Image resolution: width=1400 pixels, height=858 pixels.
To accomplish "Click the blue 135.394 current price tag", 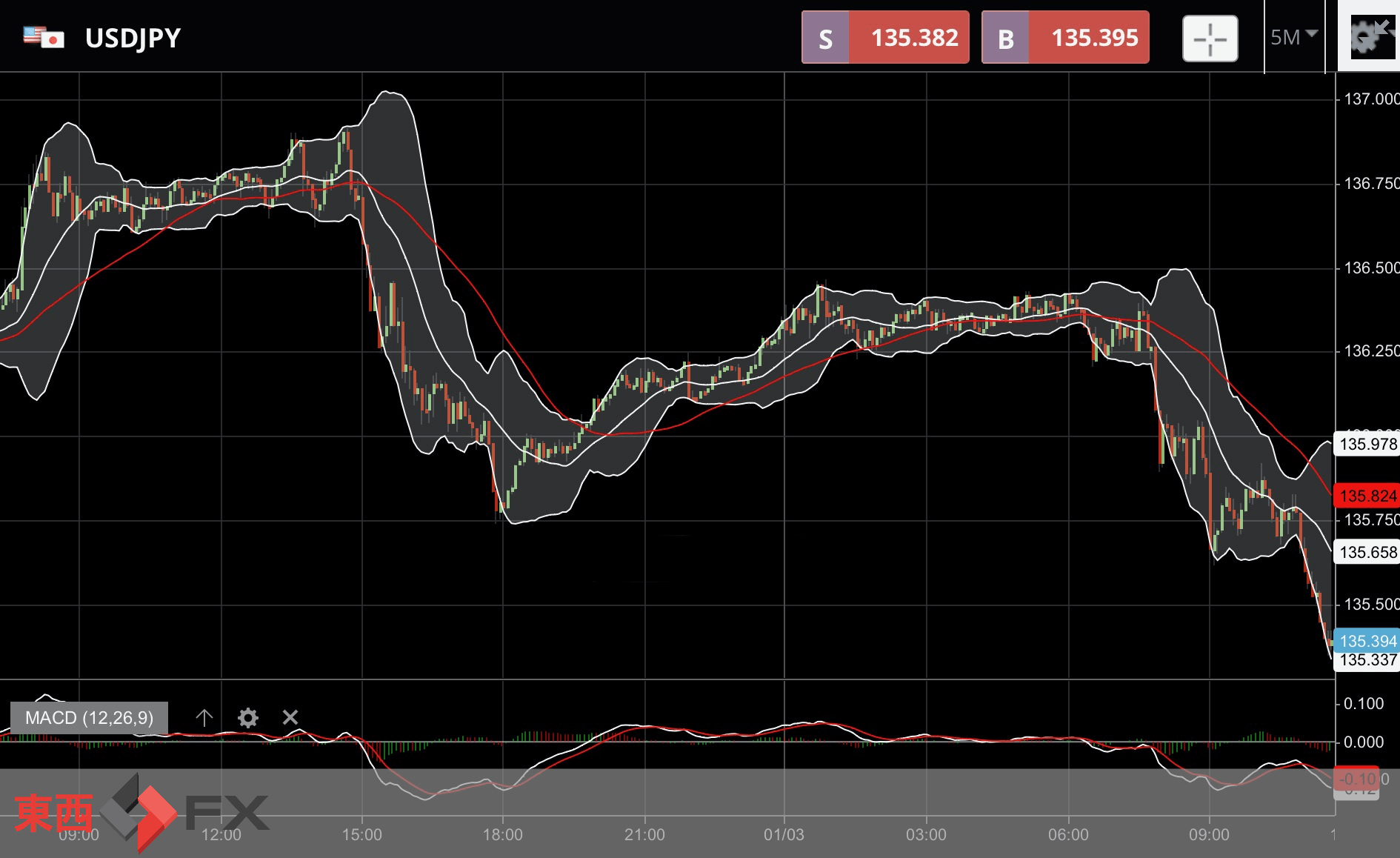I will coord(1367,640).
